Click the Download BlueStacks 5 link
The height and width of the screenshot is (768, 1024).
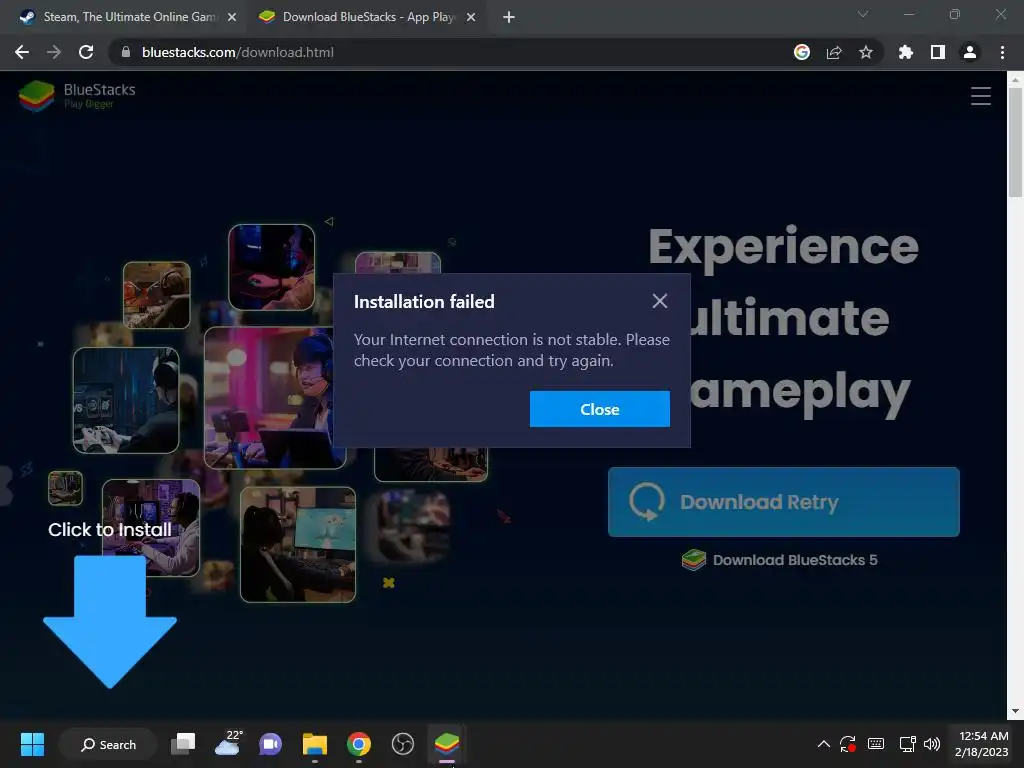coord(779,560)
